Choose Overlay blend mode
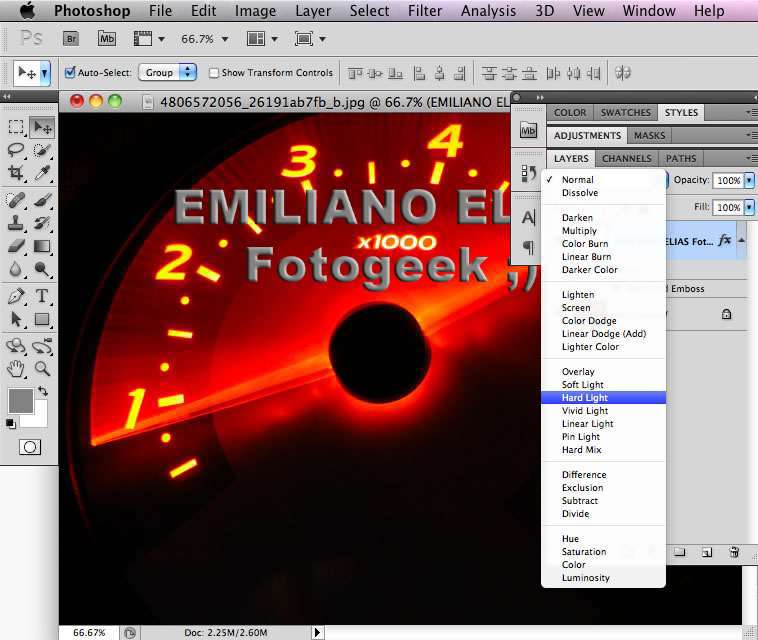Viewport: 758px width, 640px height. click(x=603, y=372)
